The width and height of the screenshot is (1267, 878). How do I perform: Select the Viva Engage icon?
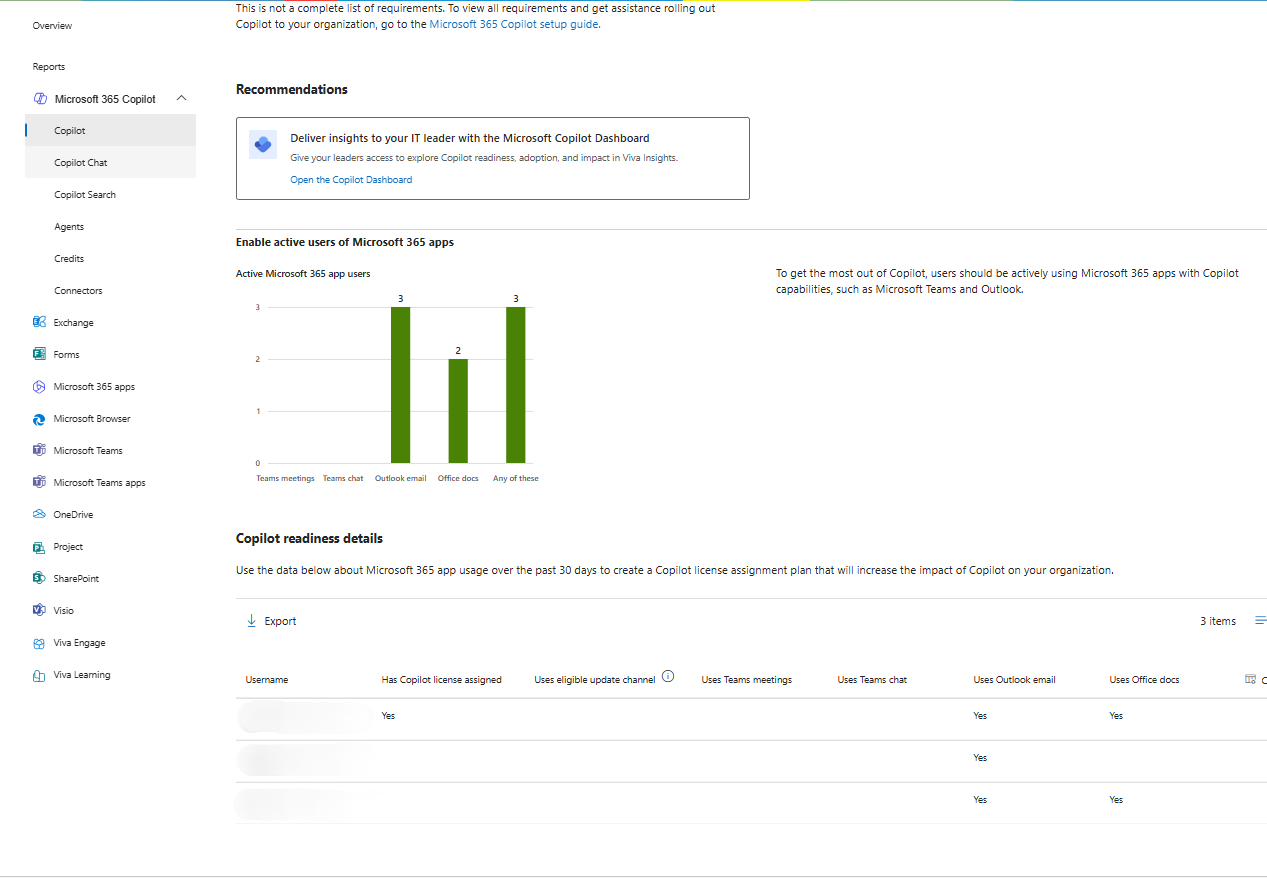click(x=39, y=643)
